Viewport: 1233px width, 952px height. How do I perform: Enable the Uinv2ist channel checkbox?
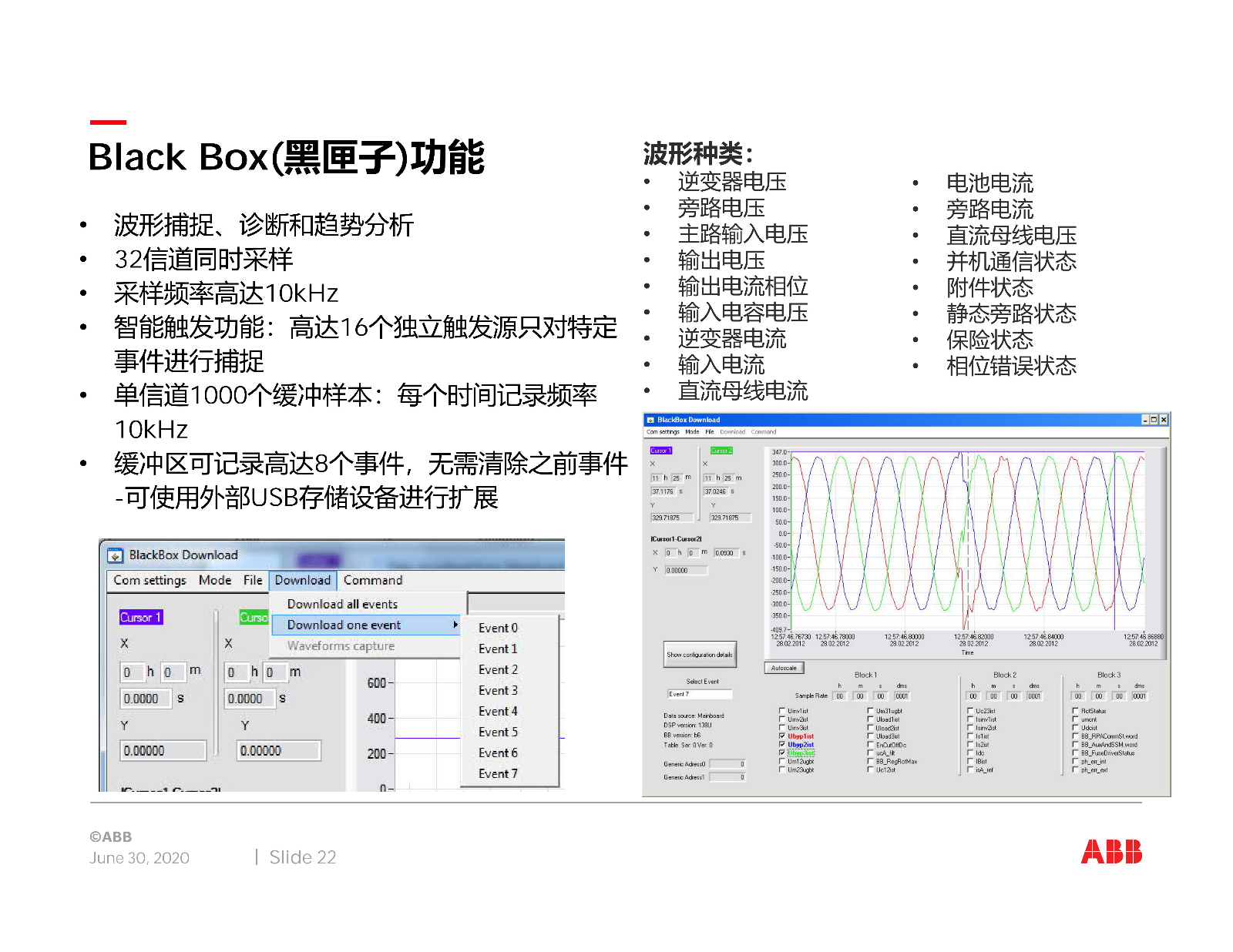[x=782, y=719]
